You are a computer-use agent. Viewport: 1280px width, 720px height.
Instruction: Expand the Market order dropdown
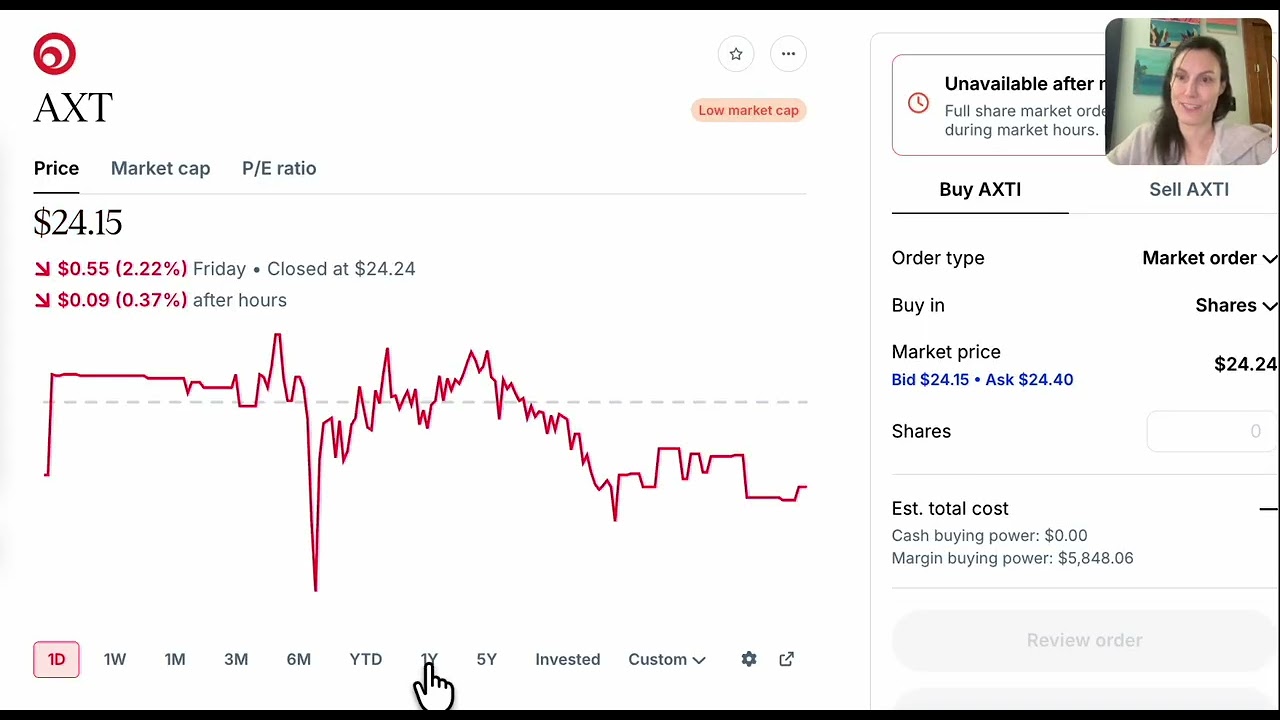[x=1209, y=258]
